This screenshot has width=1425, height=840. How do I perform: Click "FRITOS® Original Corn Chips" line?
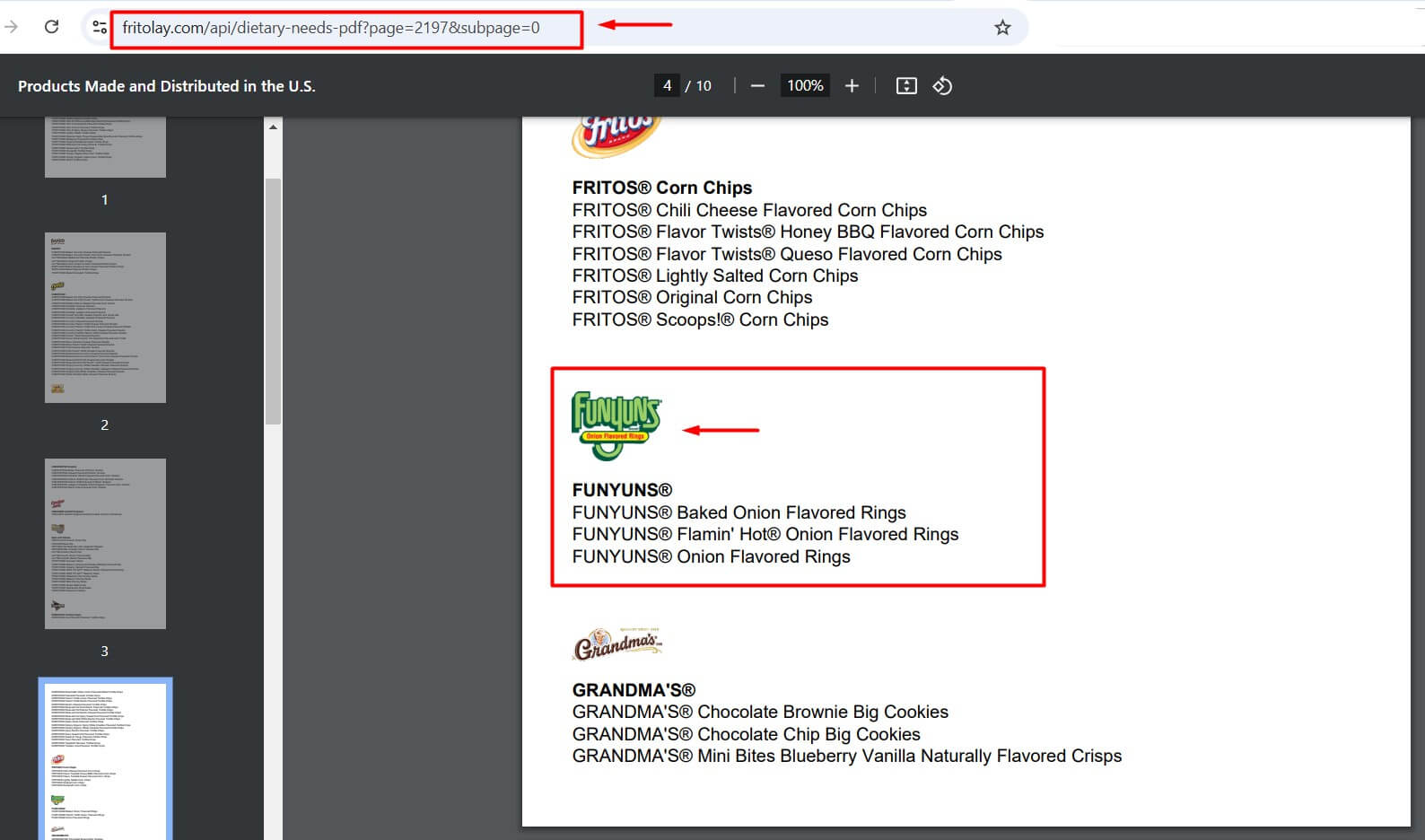click(x=692, y=297)
